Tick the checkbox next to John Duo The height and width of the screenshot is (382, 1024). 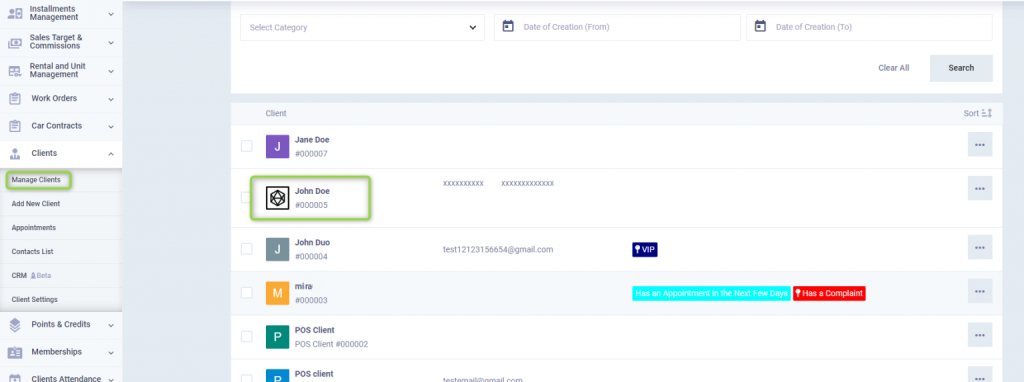(x=246, y=249)
